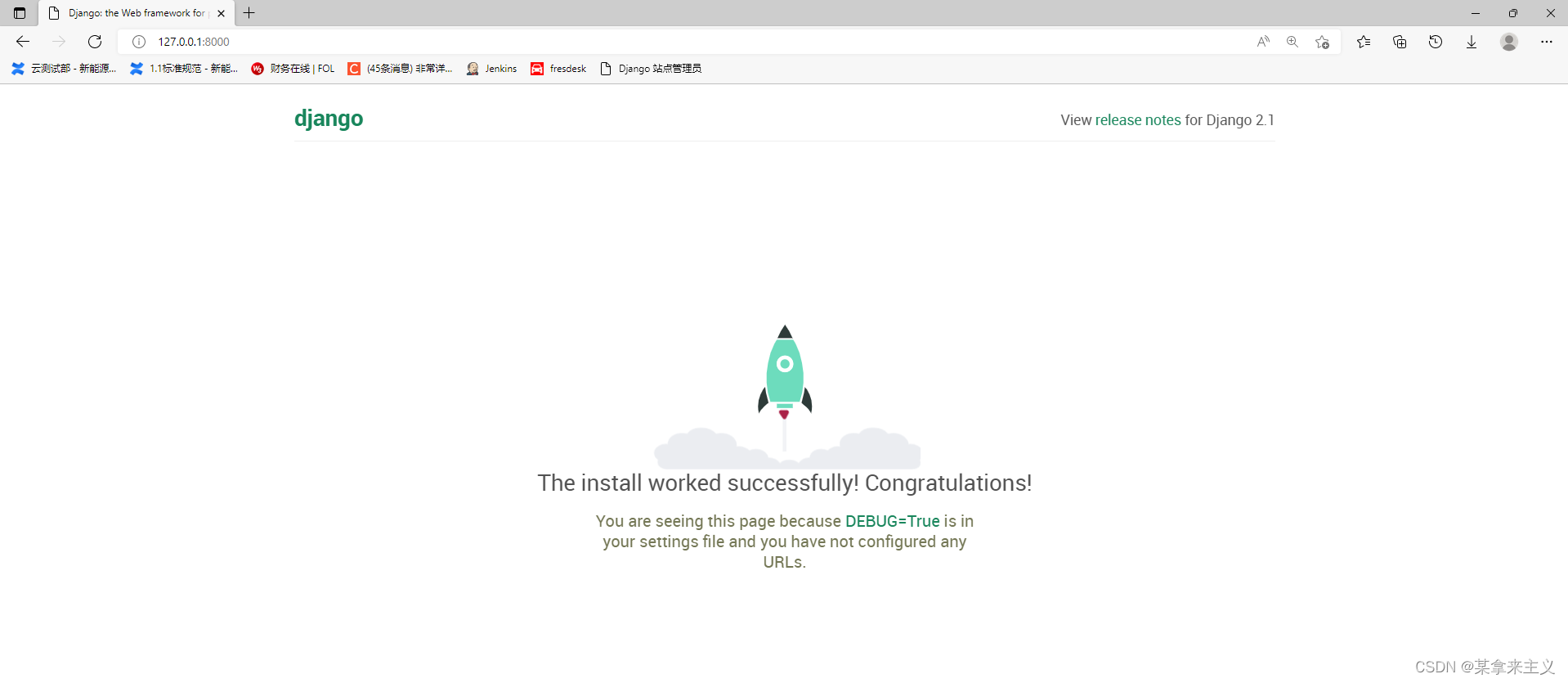
Task: Open the Jenkins bookmark
Action: (x=491, y=69)
